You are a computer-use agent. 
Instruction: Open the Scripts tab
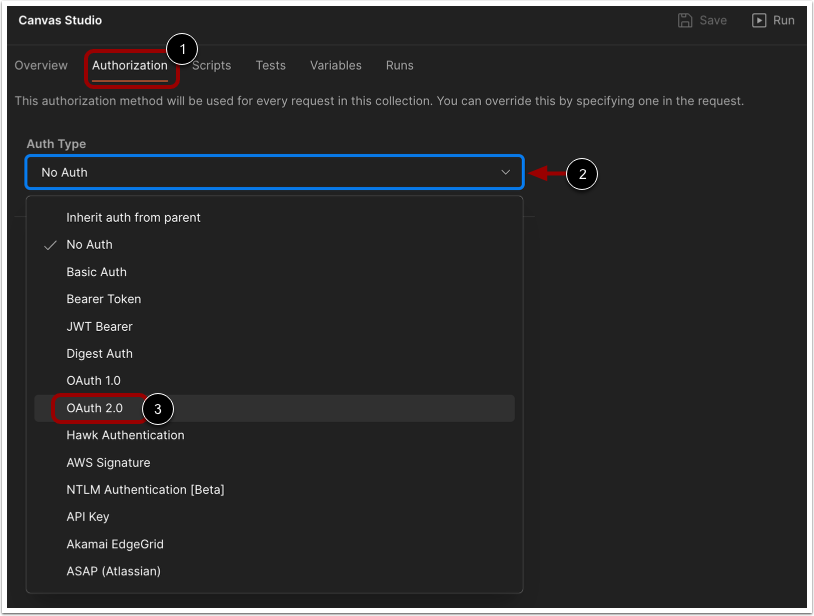point(211,65)
